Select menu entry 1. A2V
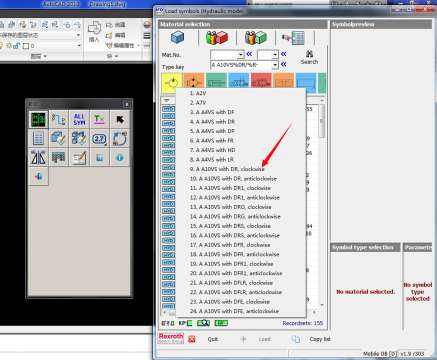The height and width of the screenshot is (360, 437). 198,93
